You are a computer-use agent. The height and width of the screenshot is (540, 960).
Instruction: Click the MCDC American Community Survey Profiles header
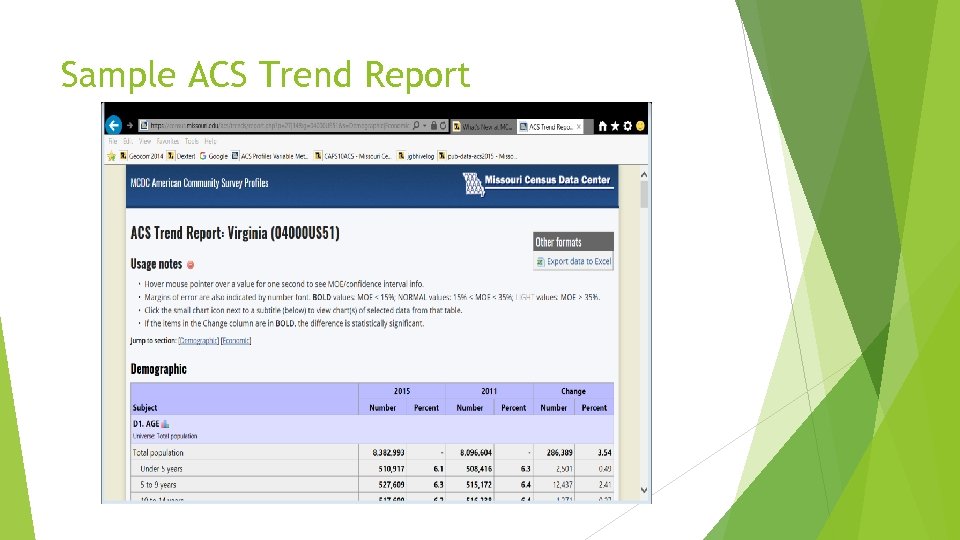[x=199, y=183]
